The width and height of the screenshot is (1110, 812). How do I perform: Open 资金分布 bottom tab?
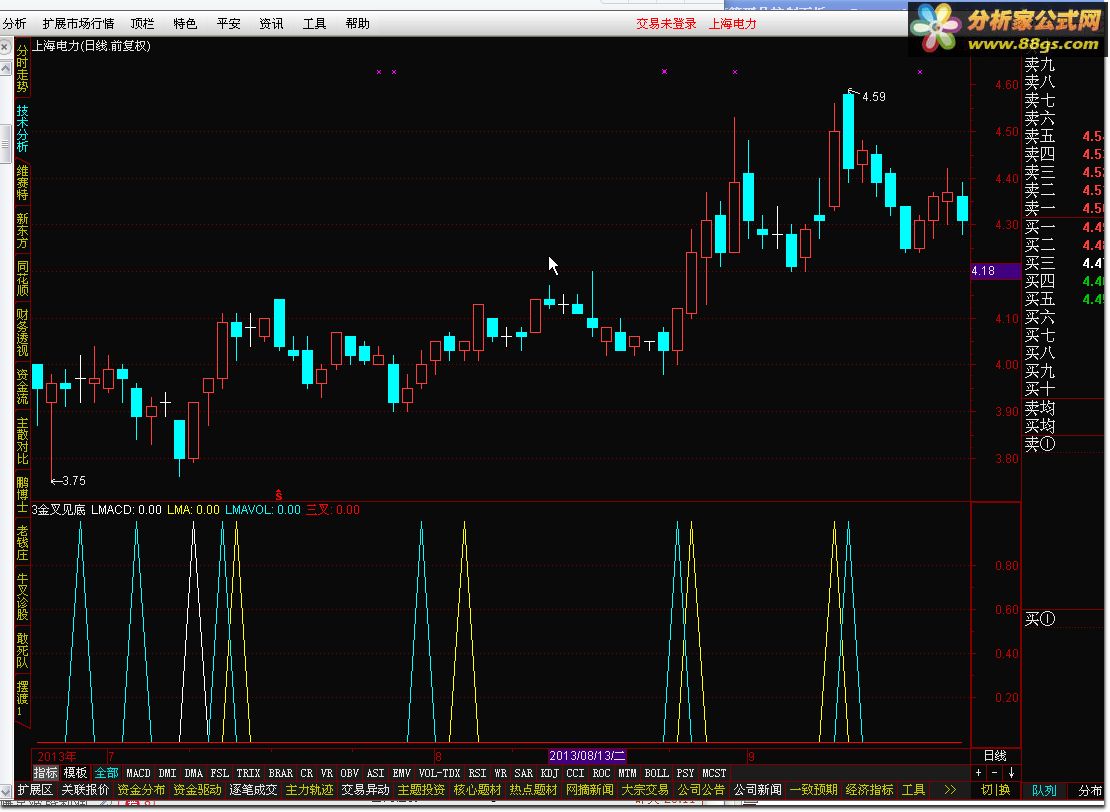(141, 789)
